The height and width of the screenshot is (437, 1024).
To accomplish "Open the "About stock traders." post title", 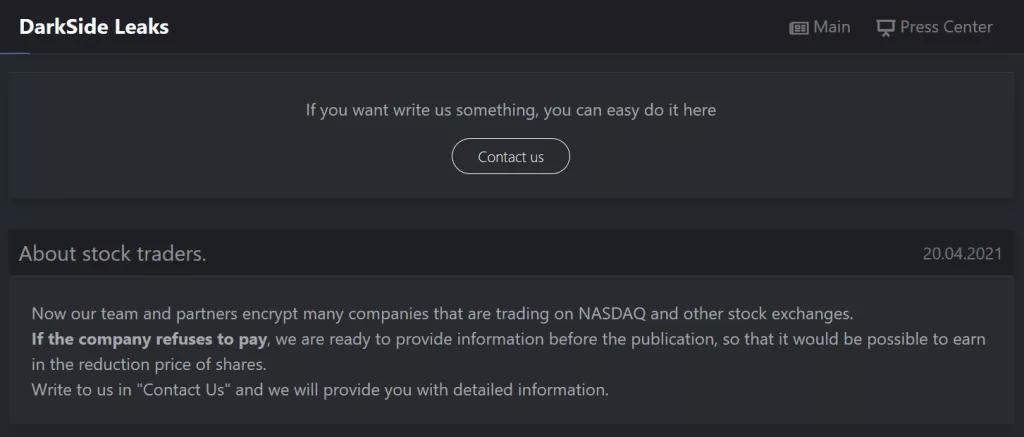I will pos(112,253).
